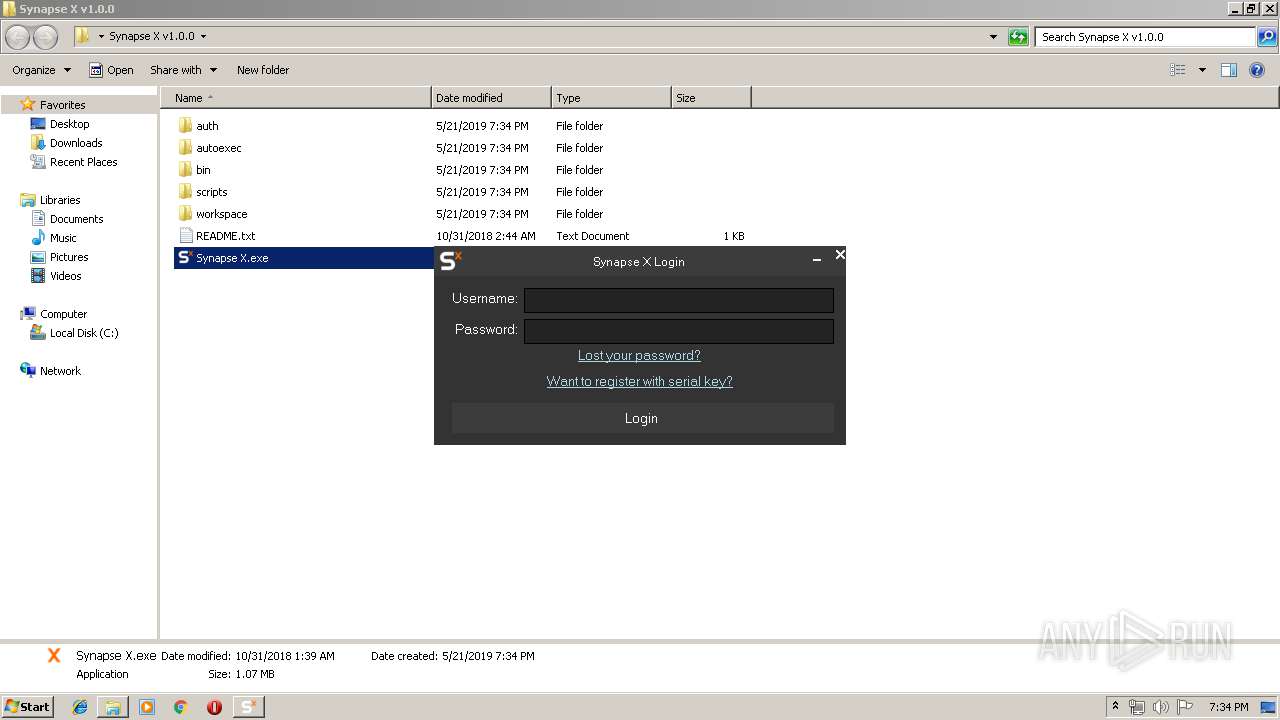The height and width of the screenshot is (720, 1280).
Task: Open 'Want to register with serial key?' link
Action: 639,381
